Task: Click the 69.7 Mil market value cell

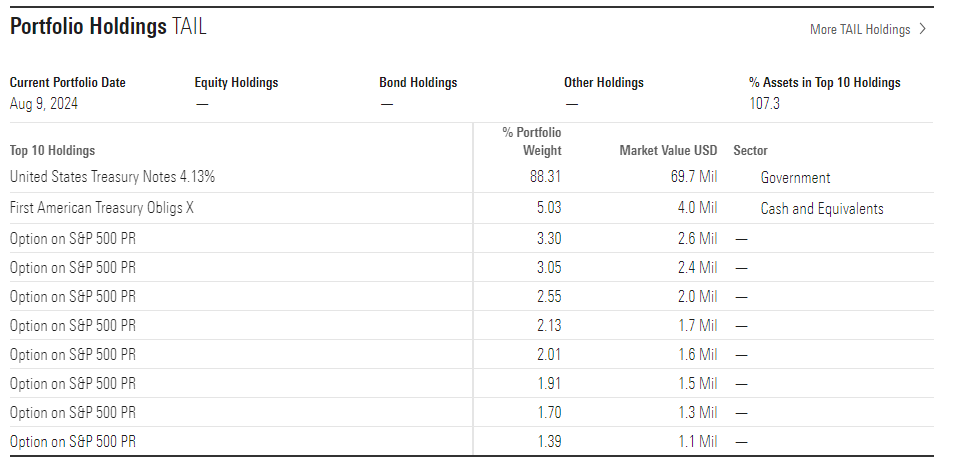Action: (x=692, y=178)
